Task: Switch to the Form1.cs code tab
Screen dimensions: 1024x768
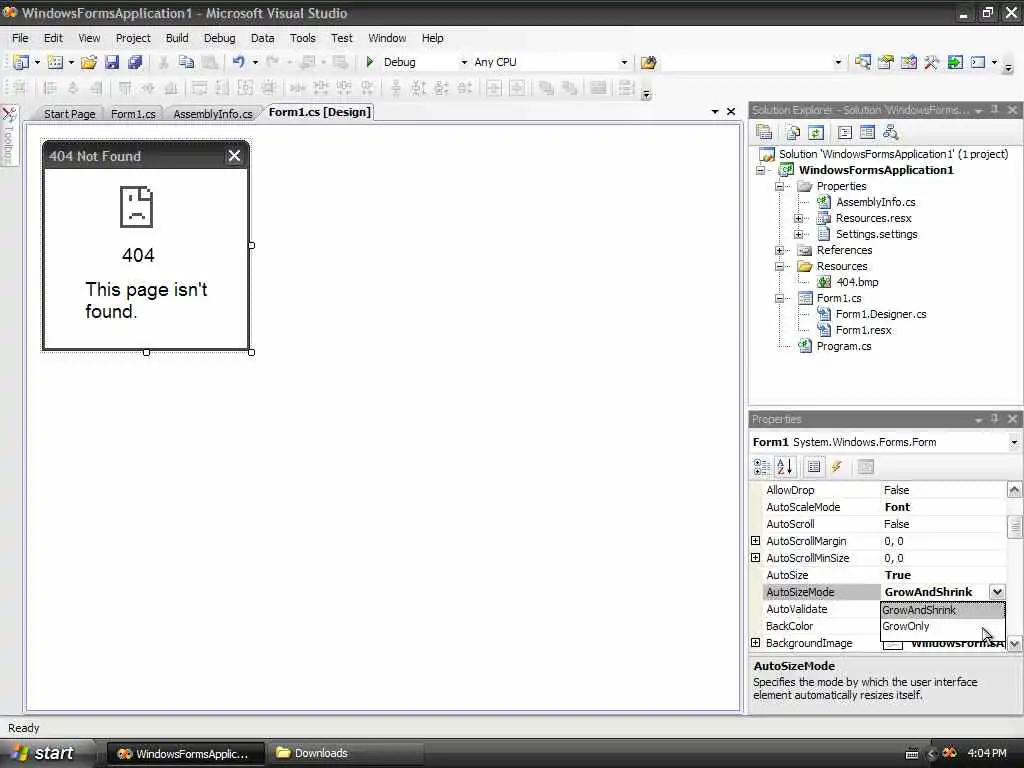Action: [x=133, y=114]
